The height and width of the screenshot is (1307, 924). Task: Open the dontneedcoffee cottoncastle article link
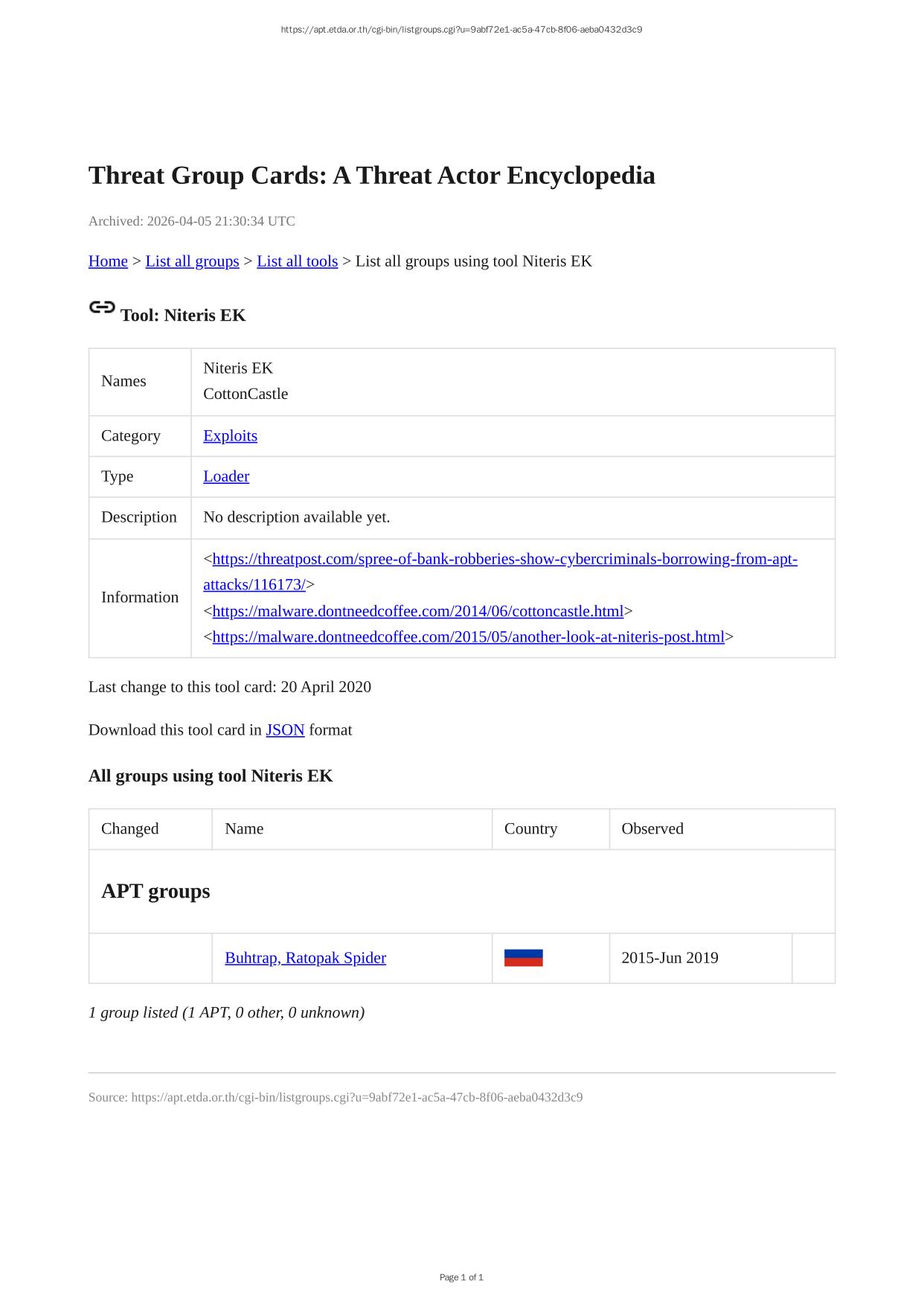417,611
